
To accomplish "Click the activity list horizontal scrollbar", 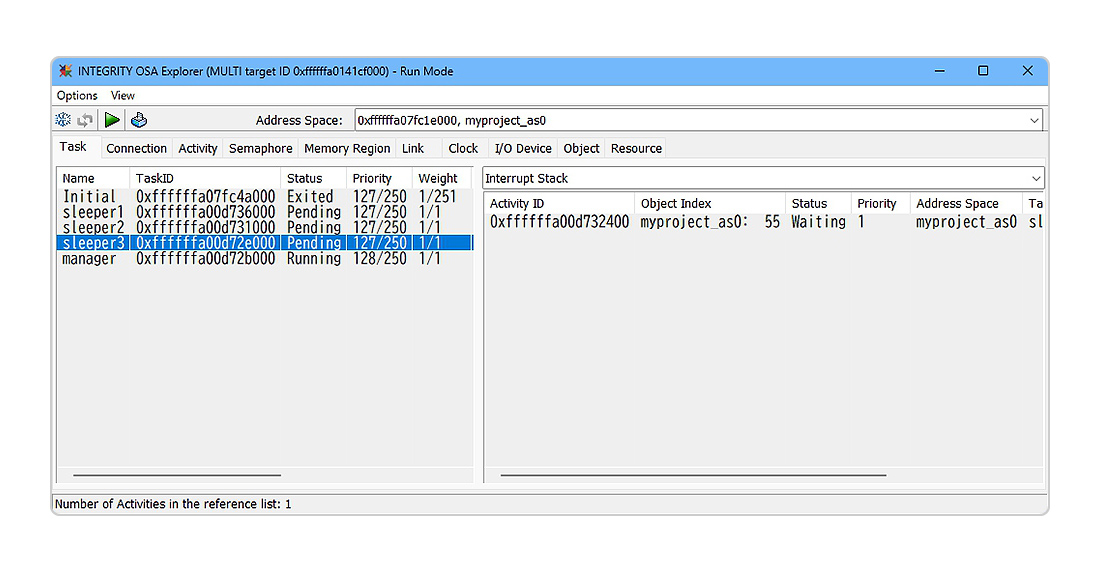I will (693, 476).
